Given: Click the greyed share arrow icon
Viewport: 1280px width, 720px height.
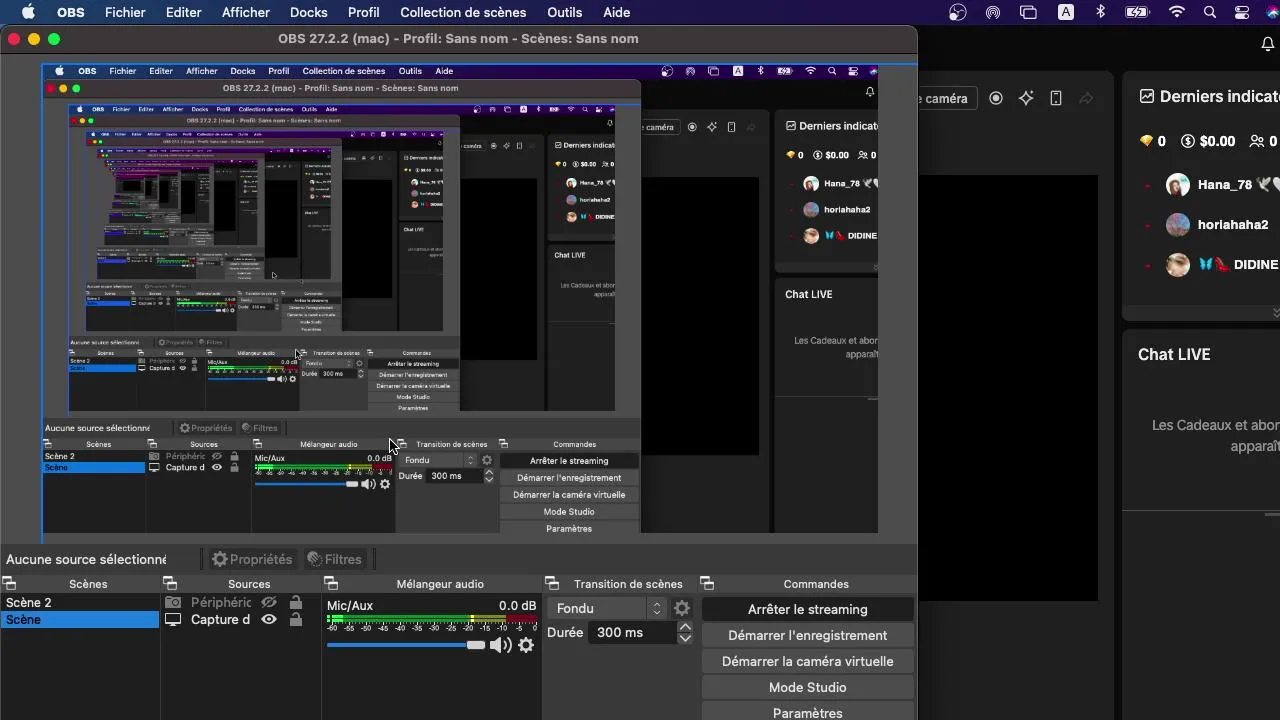Looking at the screenshot, I should (1086, 98).
